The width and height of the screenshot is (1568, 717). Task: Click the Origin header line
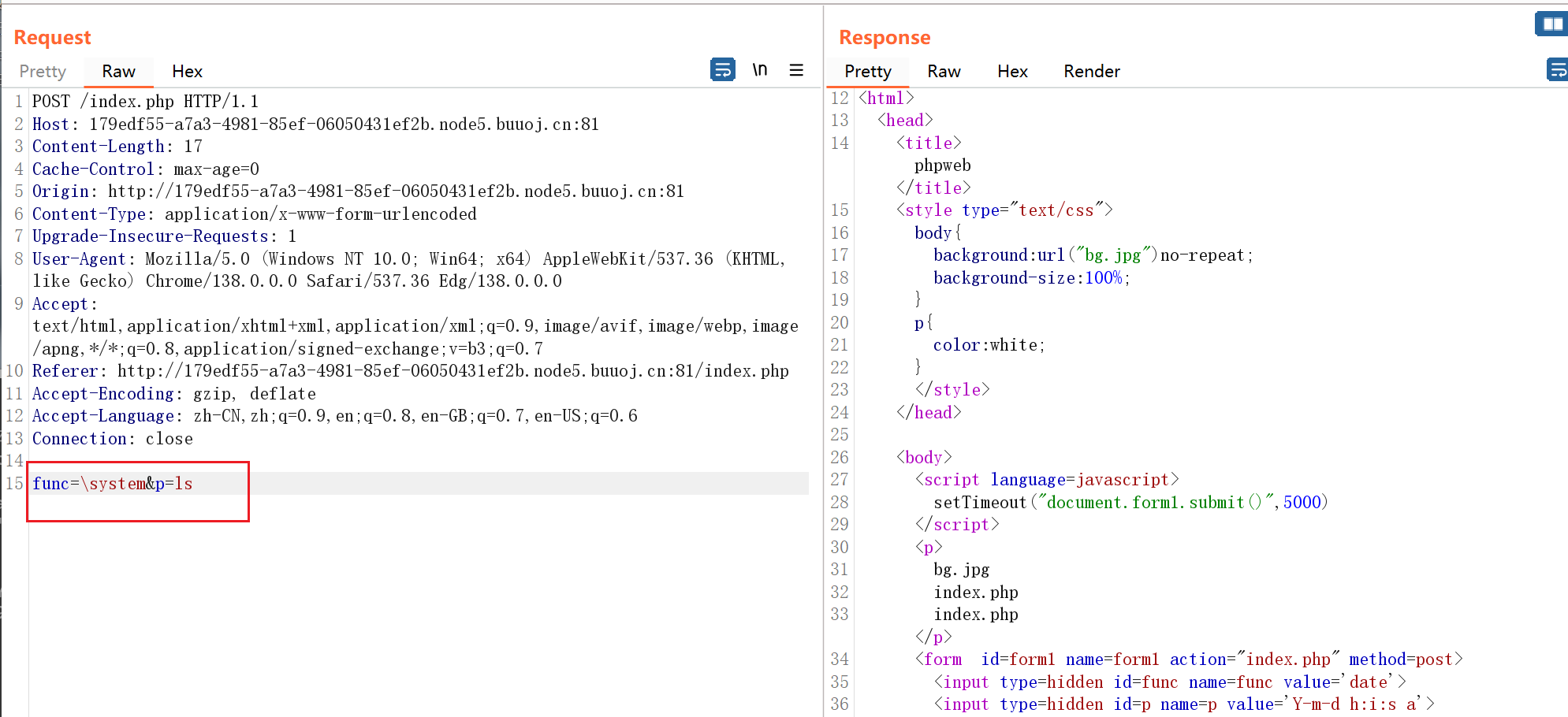coord(358,191)
